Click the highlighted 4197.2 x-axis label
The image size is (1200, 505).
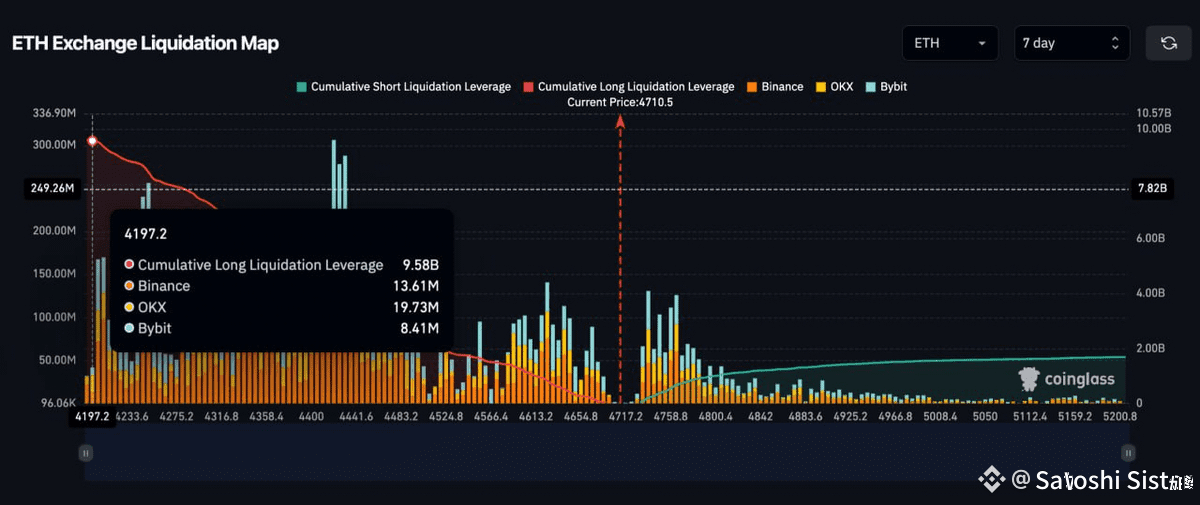91,417
